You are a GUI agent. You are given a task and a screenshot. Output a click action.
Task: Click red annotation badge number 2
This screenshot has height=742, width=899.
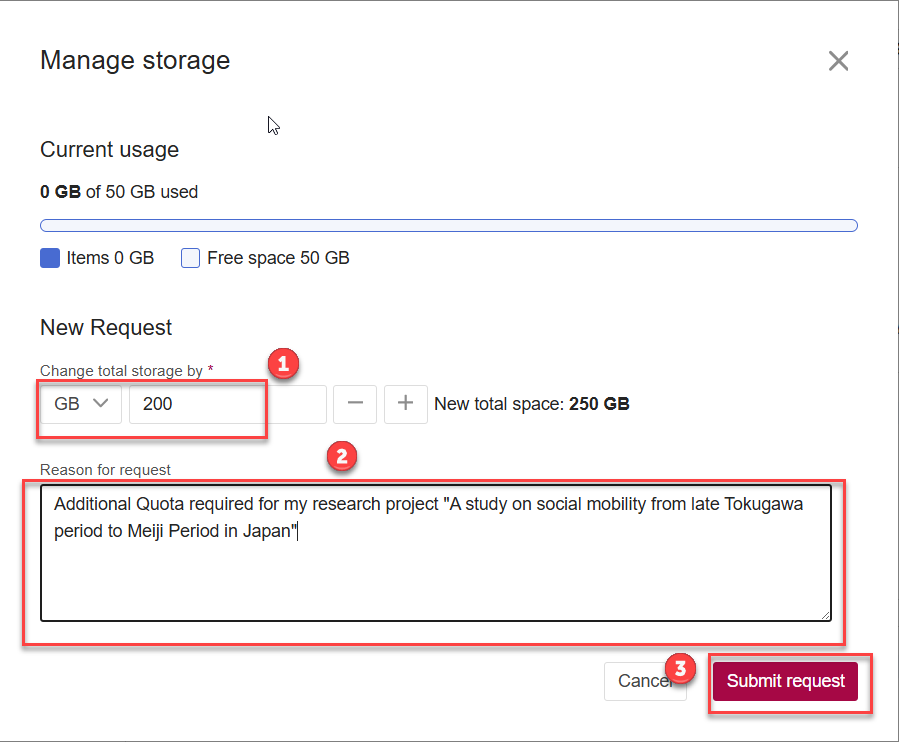(341, 457)
